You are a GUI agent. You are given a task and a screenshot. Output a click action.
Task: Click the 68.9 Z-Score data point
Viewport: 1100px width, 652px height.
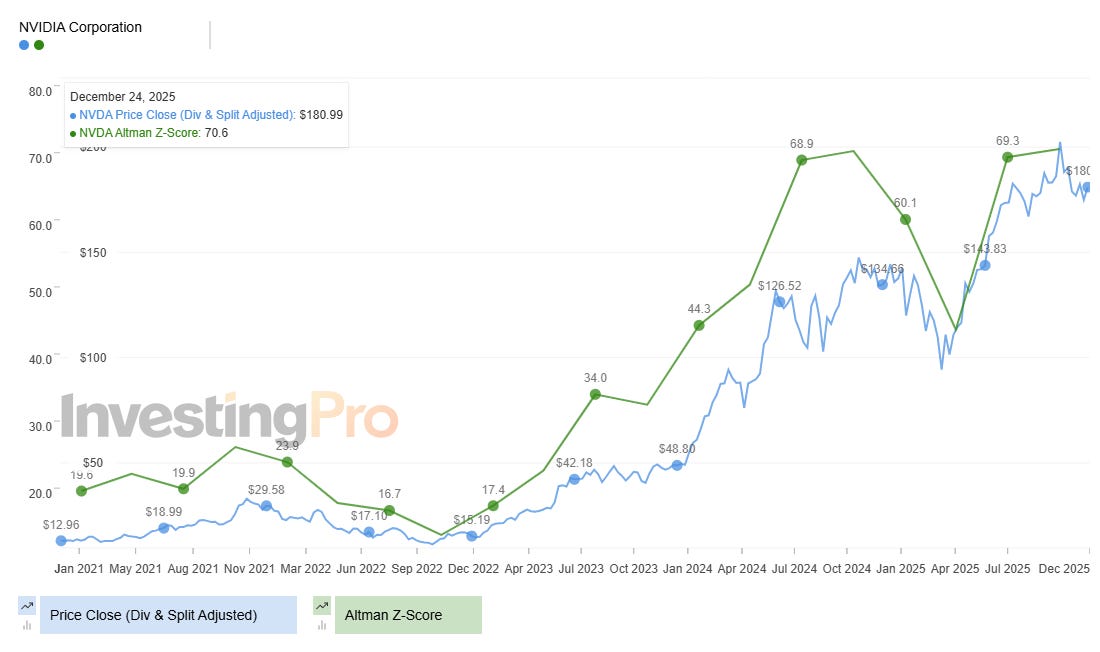coord(802,160)
